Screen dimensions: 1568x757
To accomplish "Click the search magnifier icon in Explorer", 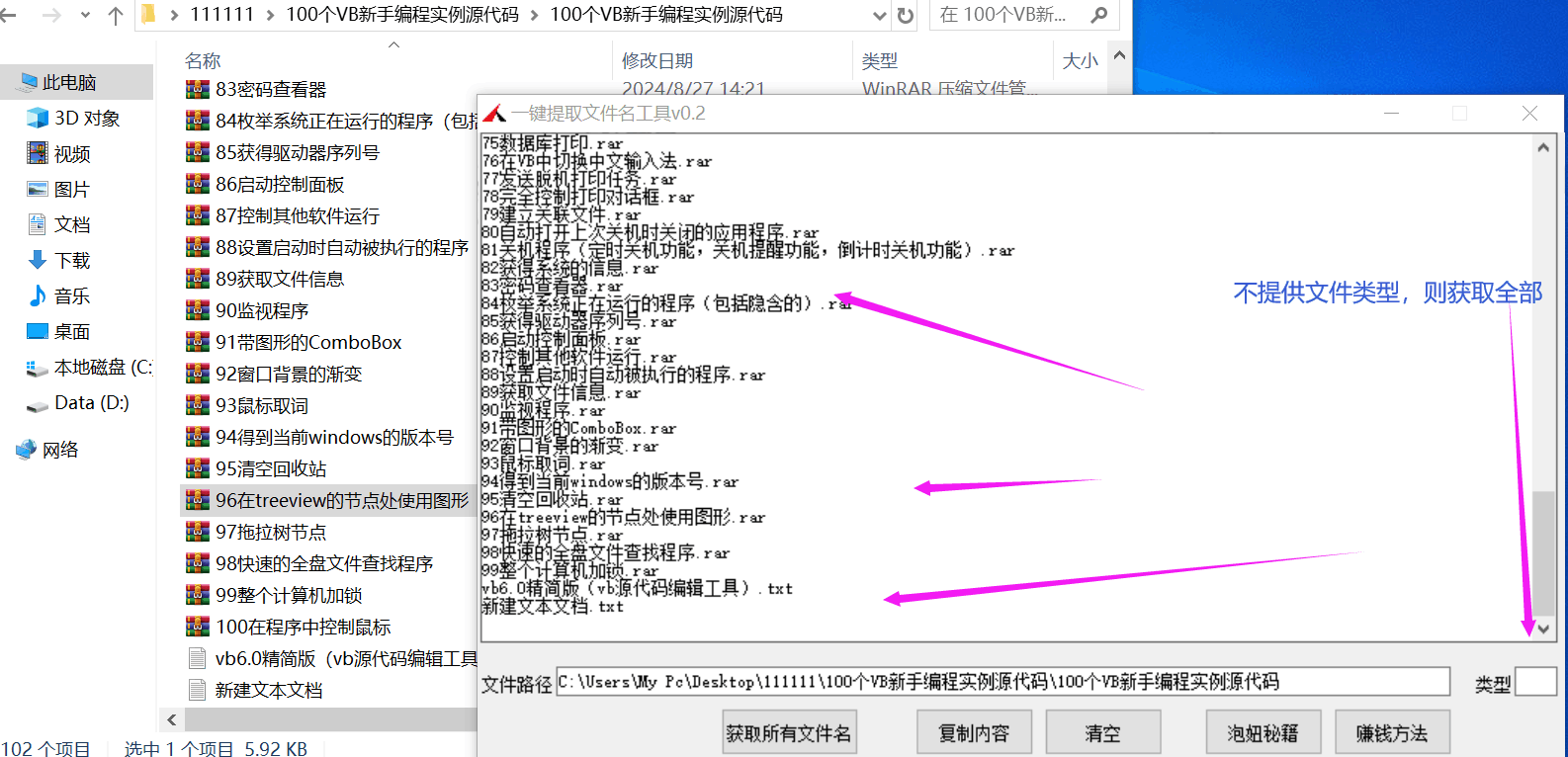I will click(x=1098, y=15).
